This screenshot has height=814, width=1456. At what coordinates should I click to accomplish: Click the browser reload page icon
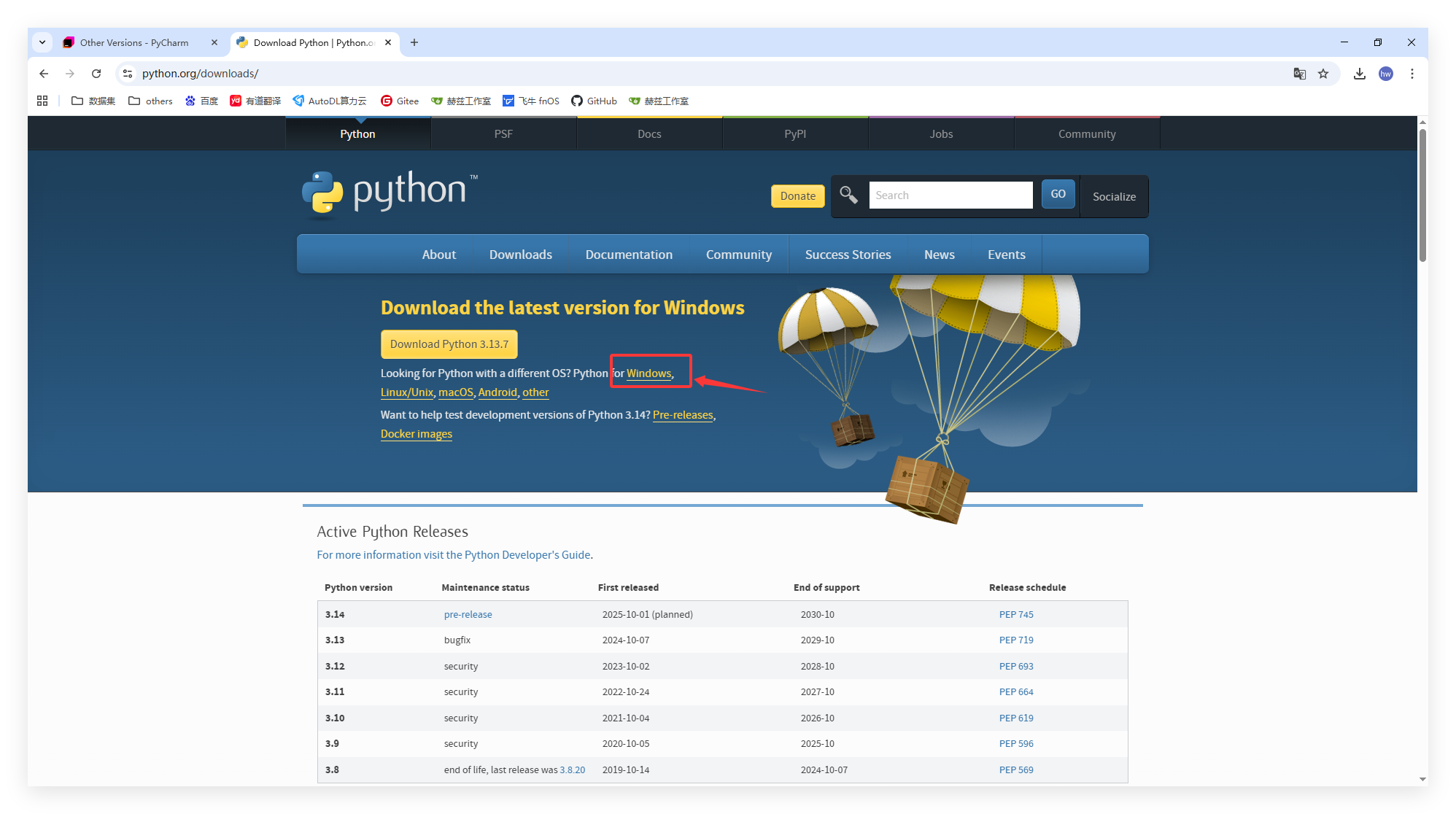[96, 74]
